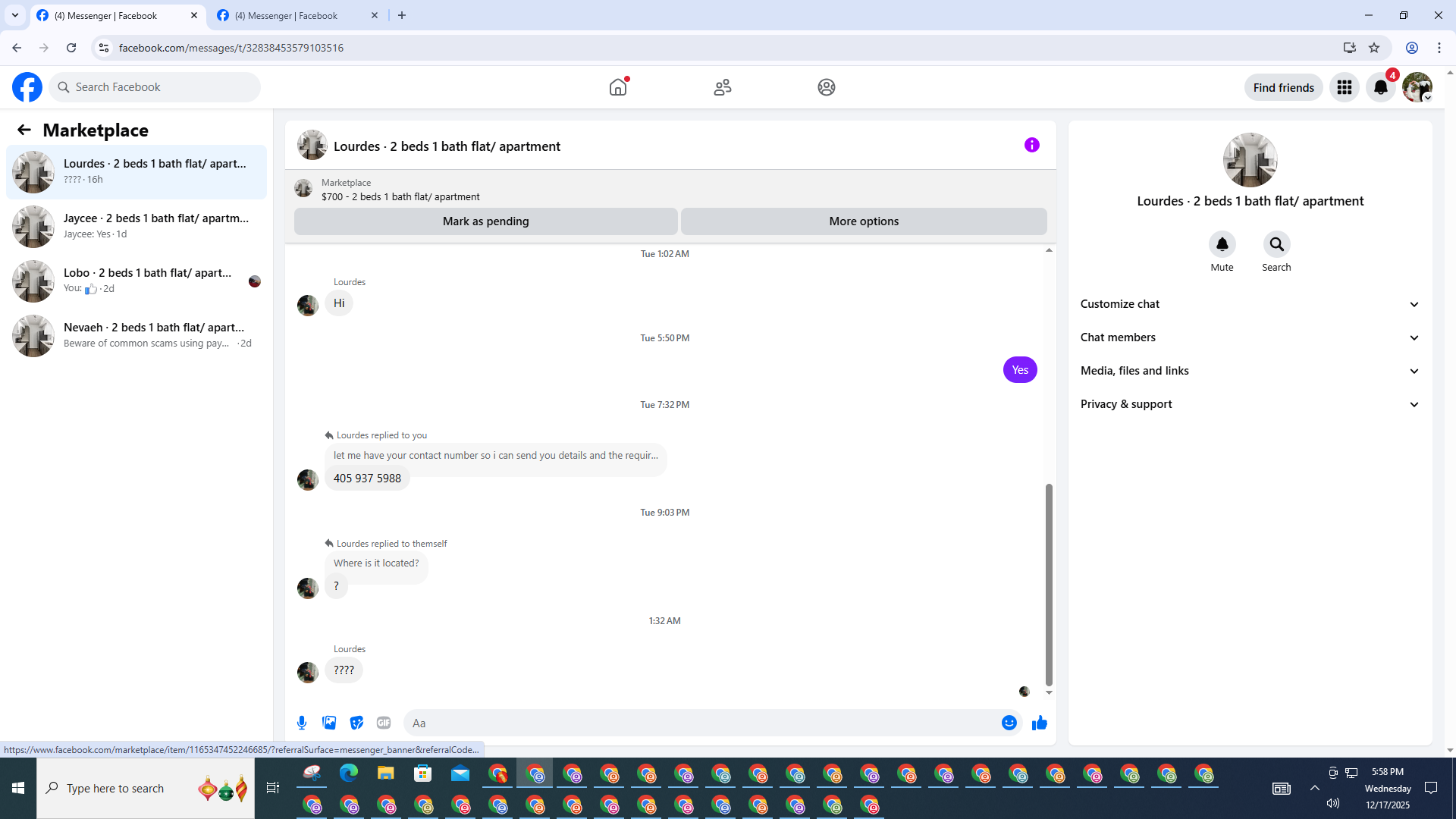The width and height of the screenshot is (1456, 819).
Task: Mute this conversation with bell icon
Action: pos(1222,244)
